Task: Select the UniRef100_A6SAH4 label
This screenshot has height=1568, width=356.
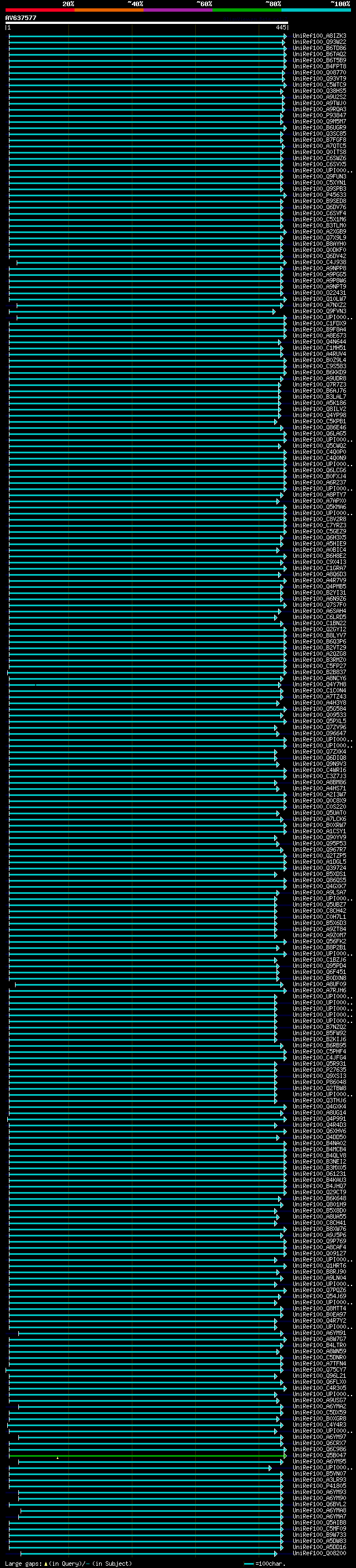Action: coord(319,611)
